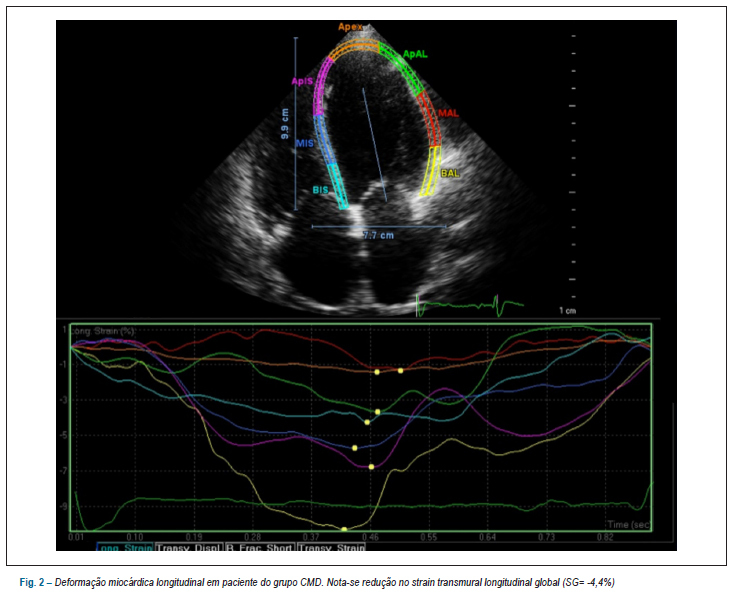This screenshot has width=735, height=593.
Task: Click the -9 strain axis value
Action: [x=65, y=506]
